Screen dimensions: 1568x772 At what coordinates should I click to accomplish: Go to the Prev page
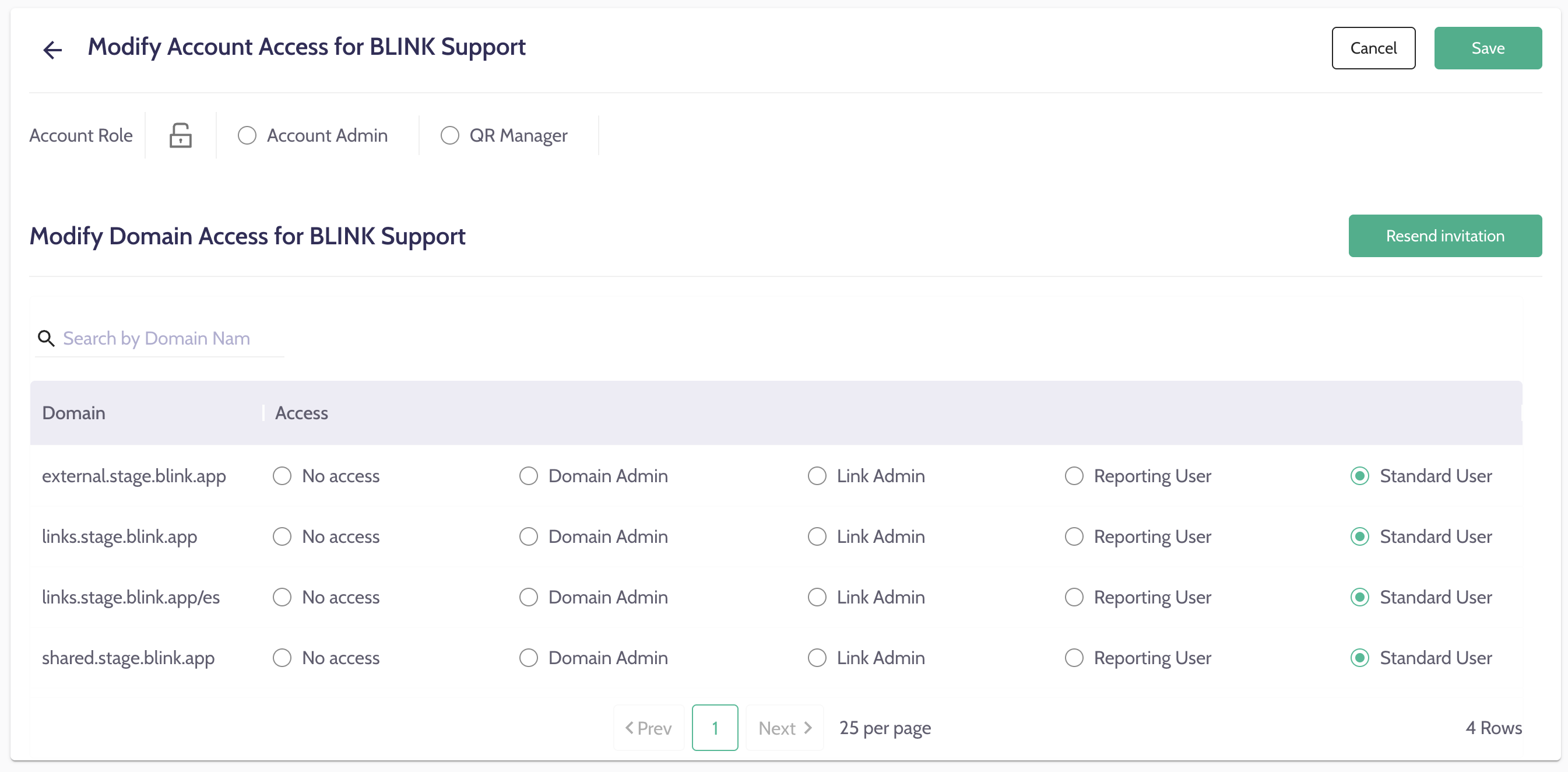[x=649, y=728]
